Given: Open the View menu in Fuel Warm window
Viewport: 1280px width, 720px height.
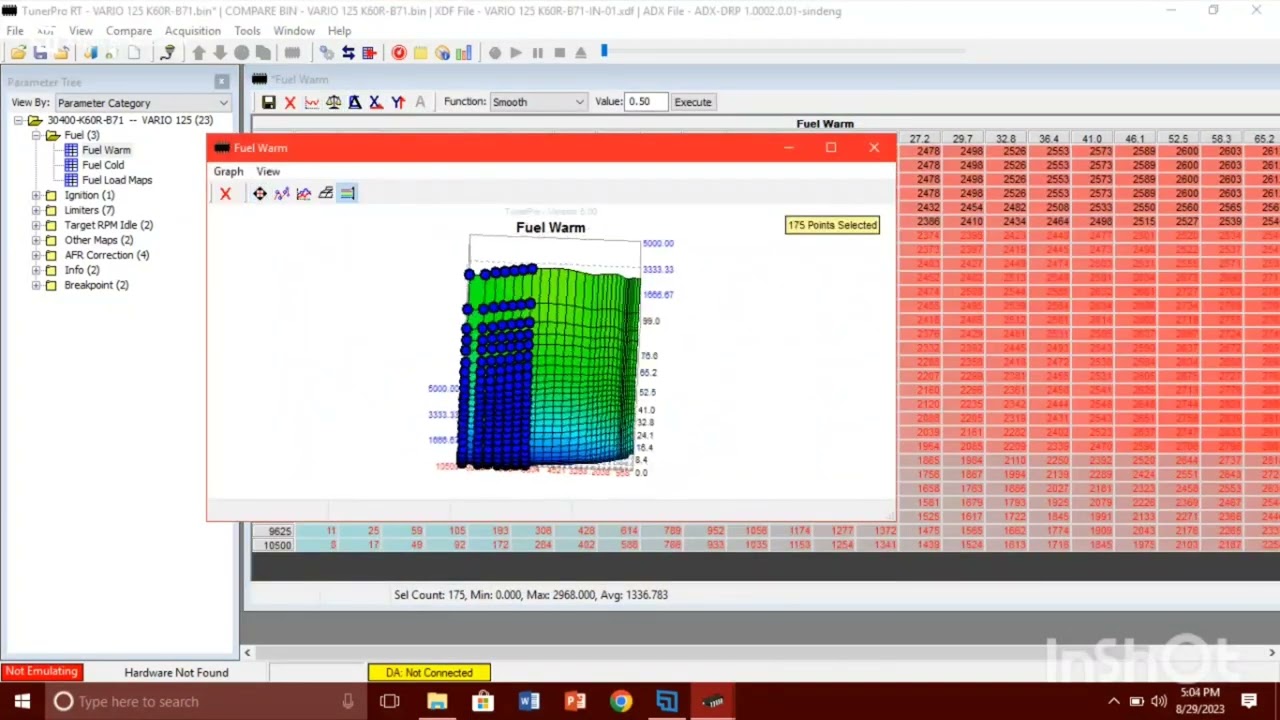Looking at the screenshot, I should (x=268, y=171).
